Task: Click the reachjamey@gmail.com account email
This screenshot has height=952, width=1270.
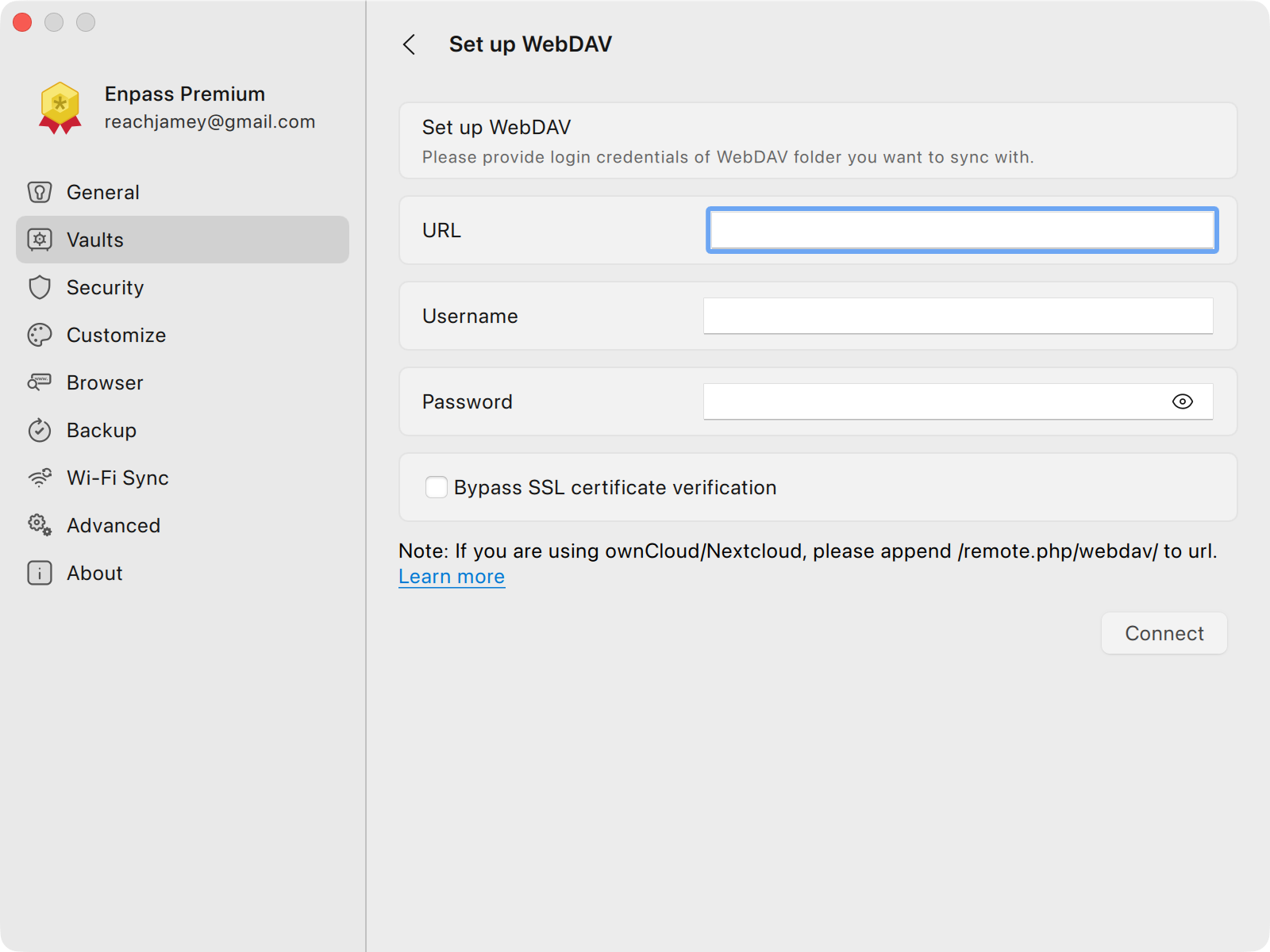Action: click(x=210, y=121)
